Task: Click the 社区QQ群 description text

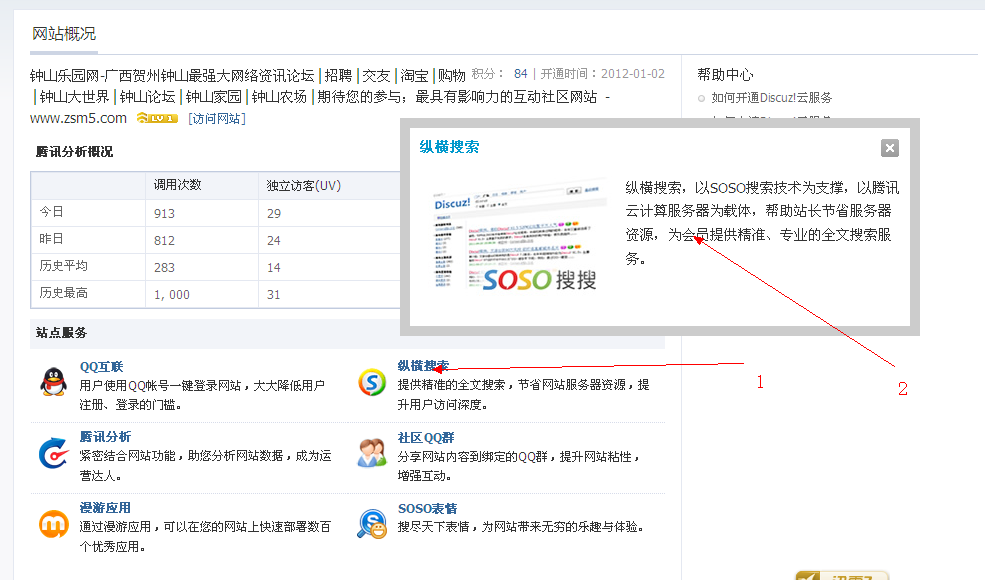Action: point(519,466)
